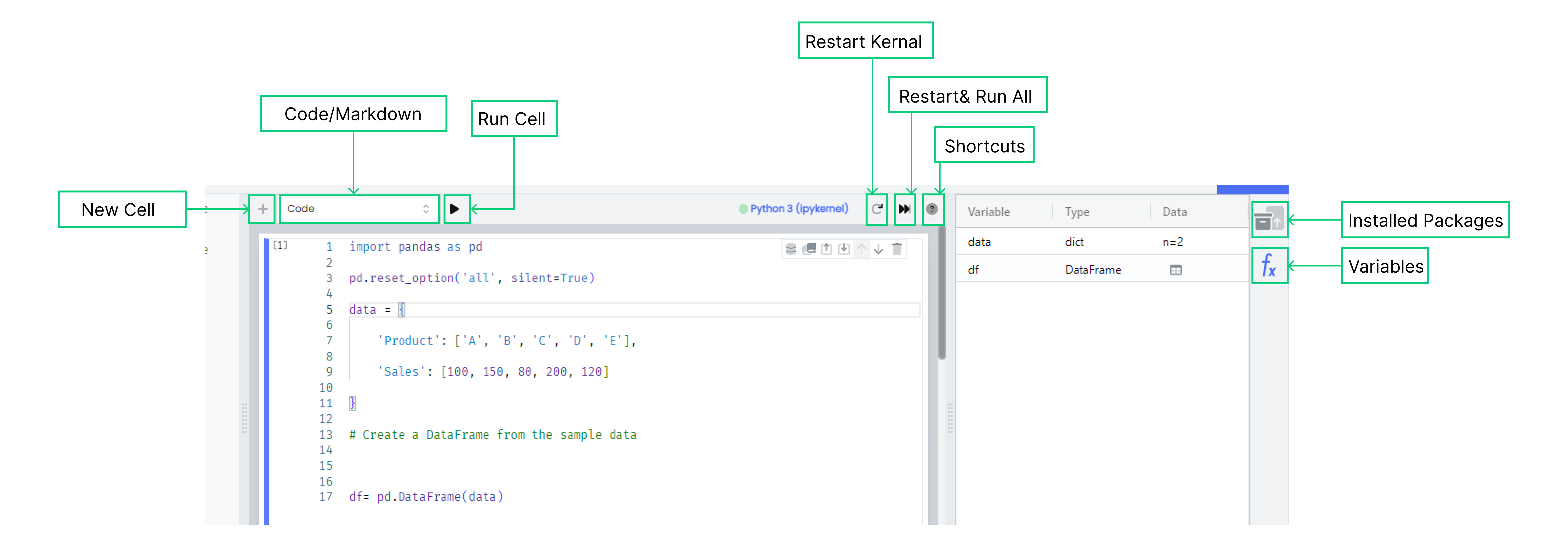The image size is (1568, 553).
Task: Click the 'dict' type cell
Action: coord(1074,242)
